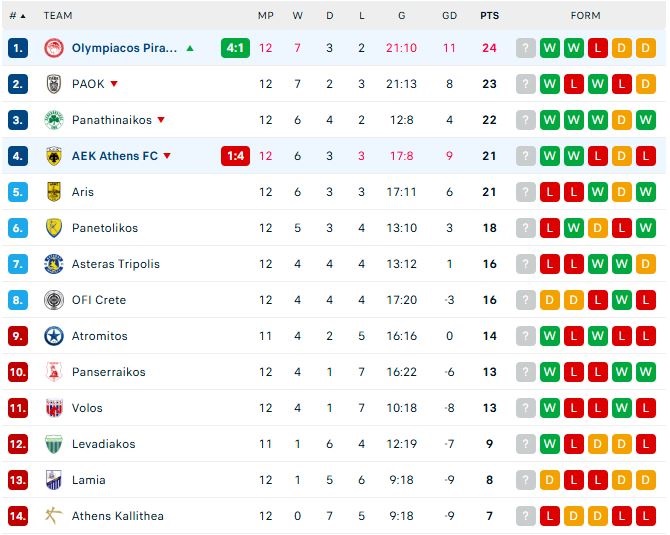
Task: Sort standings by the PTS column header
Action: coord(489,16)
